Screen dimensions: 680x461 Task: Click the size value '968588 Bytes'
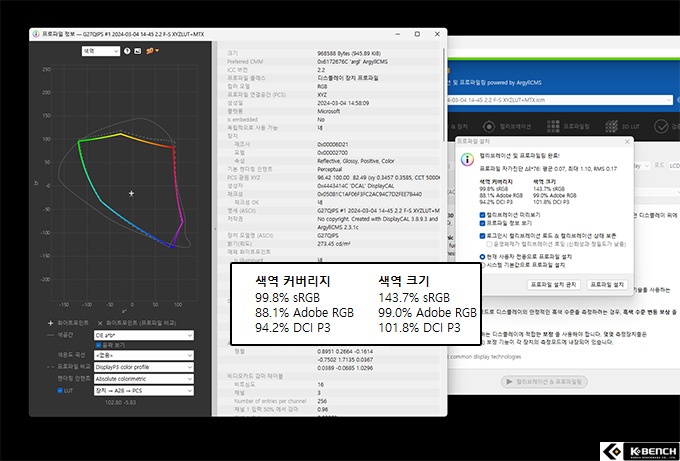tap(349, 53)
